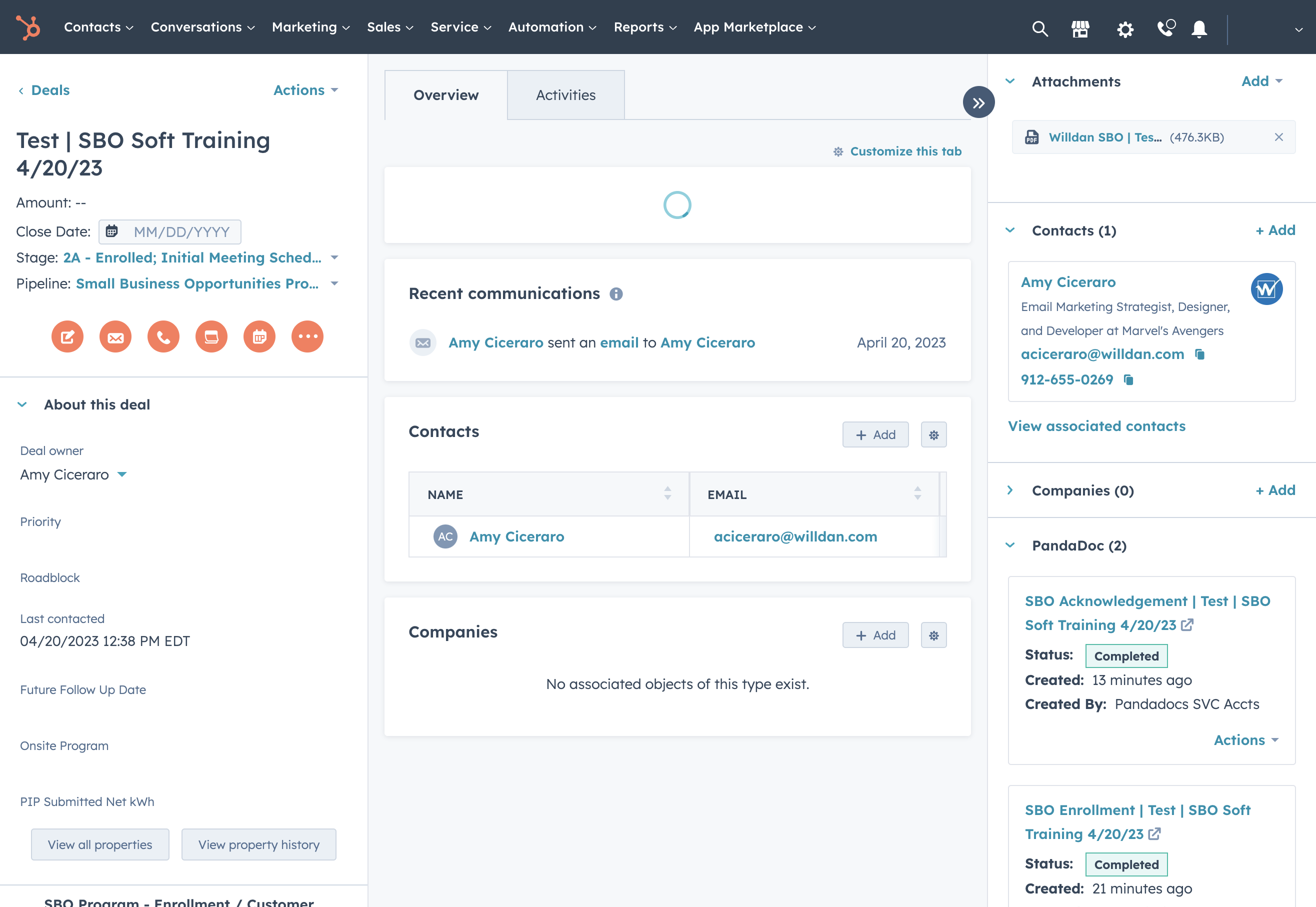Switch to the Activities tab

(565, 95)
